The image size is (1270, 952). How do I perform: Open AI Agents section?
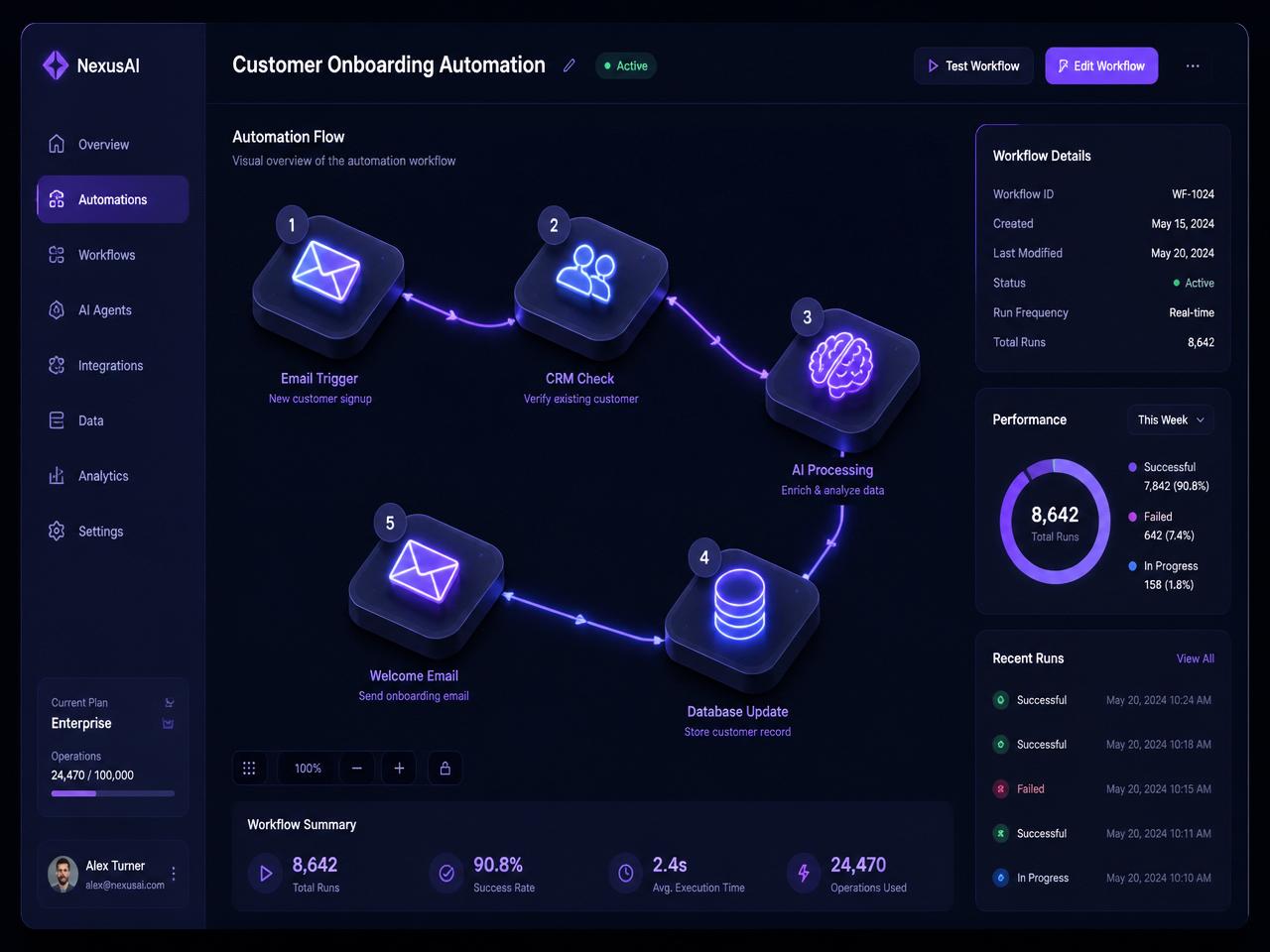pos(112,310)
